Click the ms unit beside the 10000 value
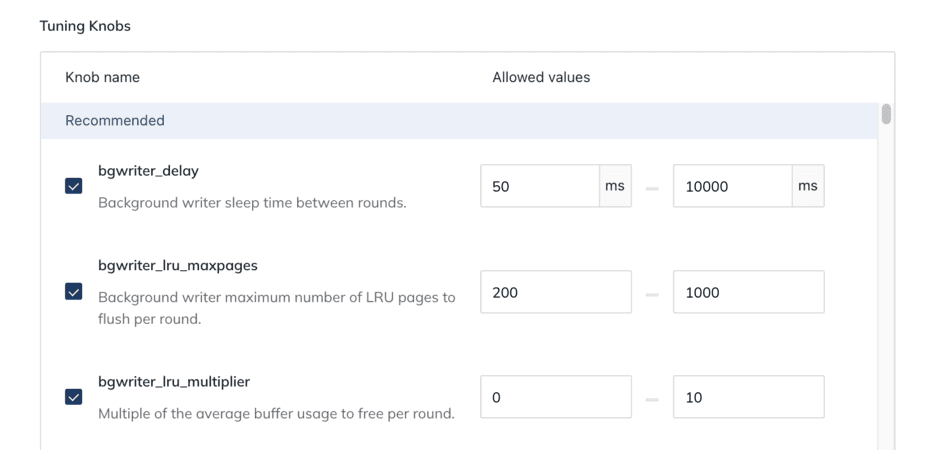The width and height of the screenshot is (932, 450). pyautogui.click(x=808, y=186)
